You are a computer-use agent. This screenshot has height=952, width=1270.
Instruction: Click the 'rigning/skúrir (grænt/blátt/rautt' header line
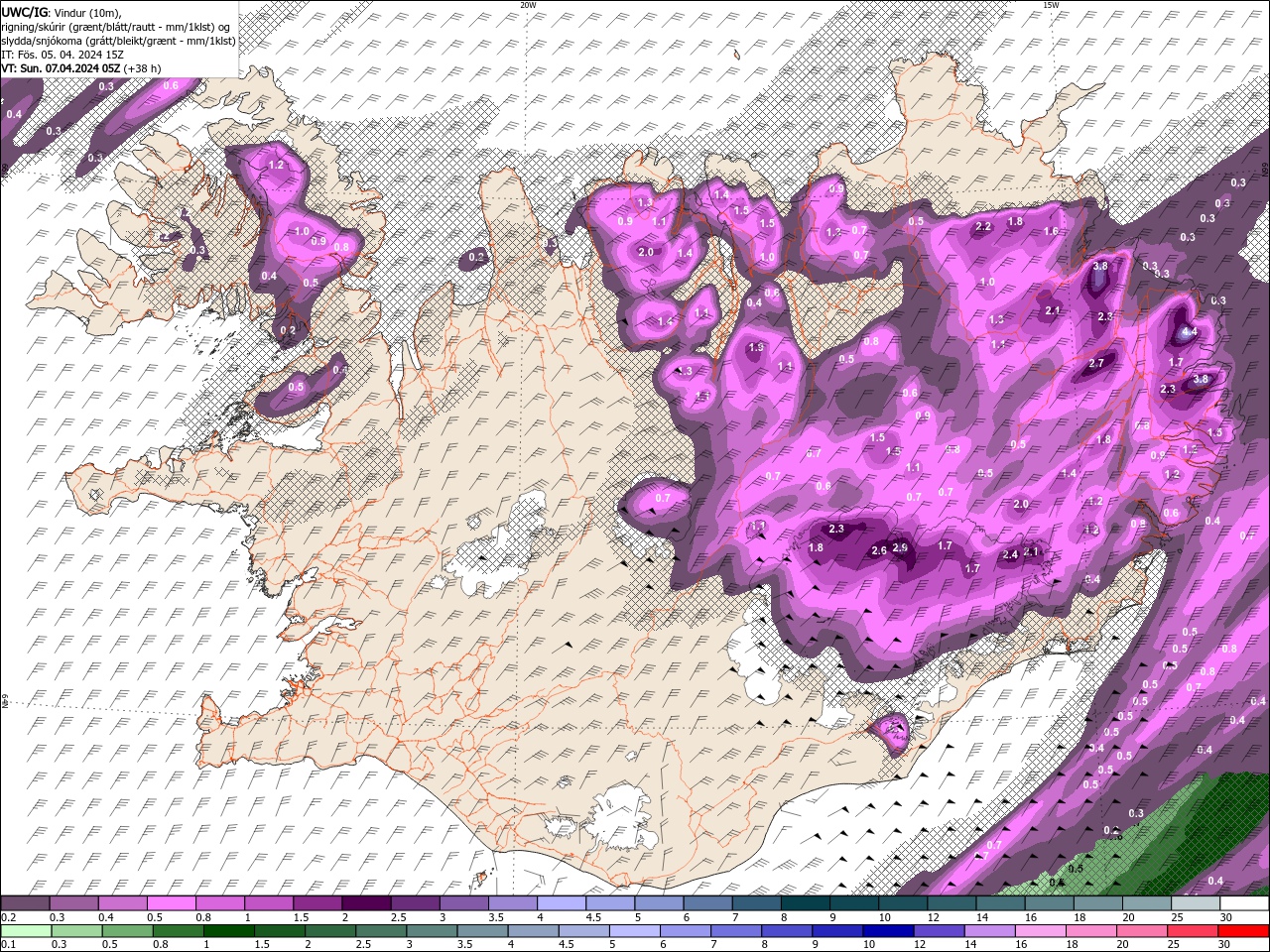117,26
